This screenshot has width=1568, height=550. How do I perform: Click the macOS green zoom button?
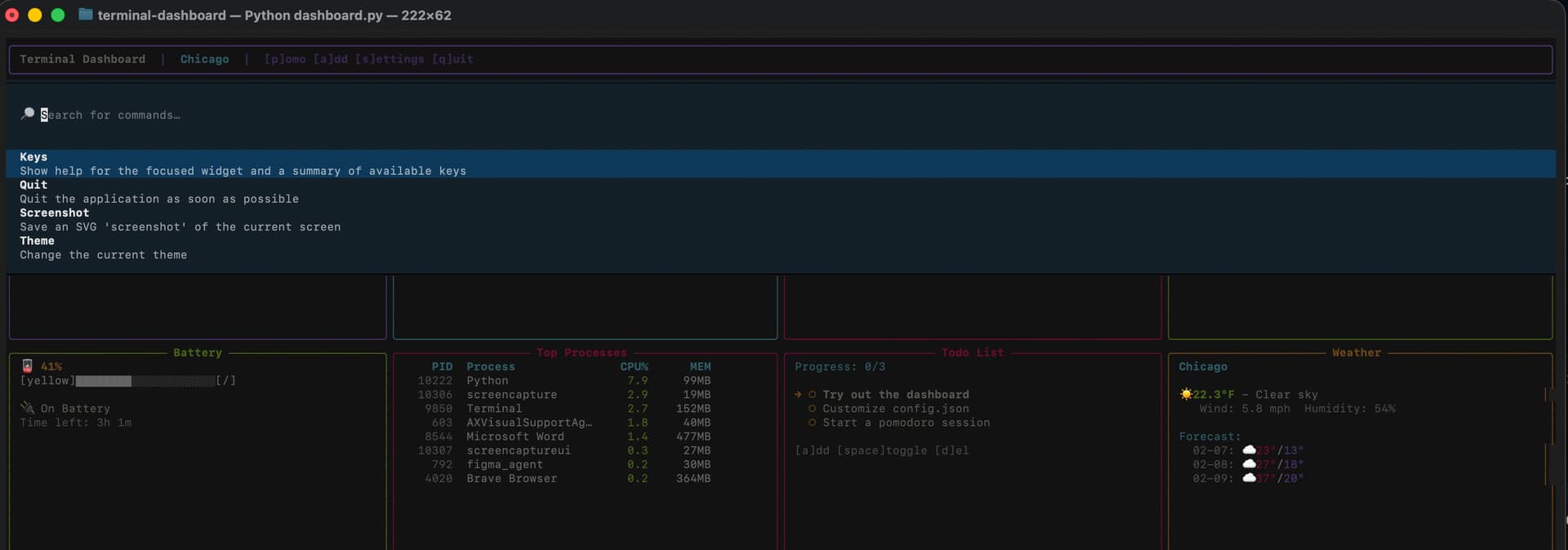click(58, 15)
